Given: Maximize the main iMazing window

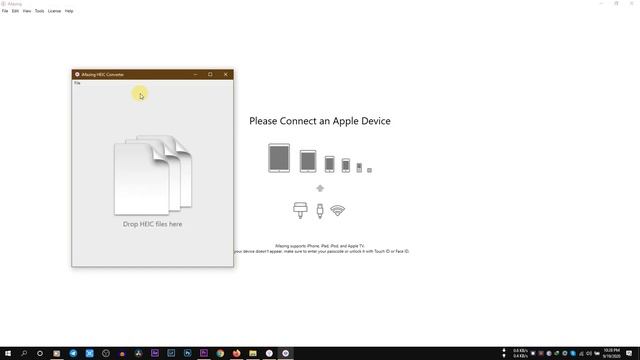Looking at the screenshot, I should [616, 3].
